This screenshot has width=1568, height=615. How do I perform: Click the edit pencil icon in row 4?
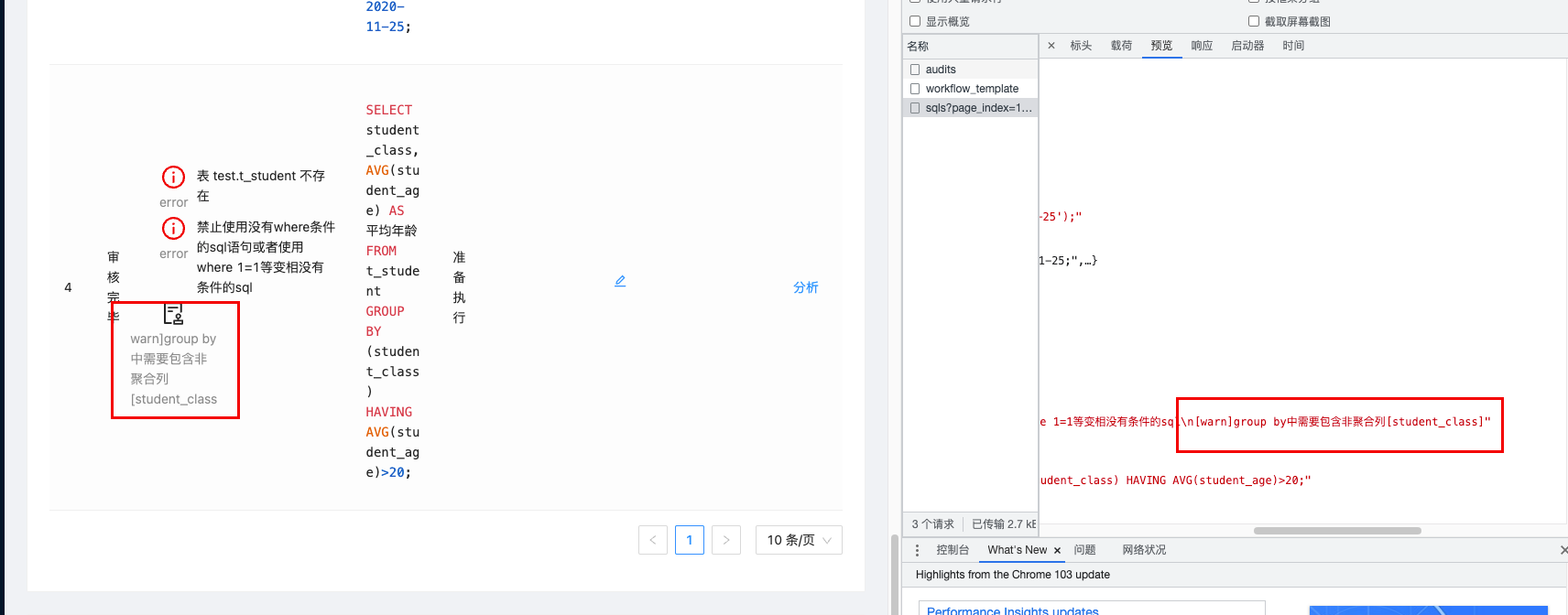pyautogui.click(x=620, y=281)
